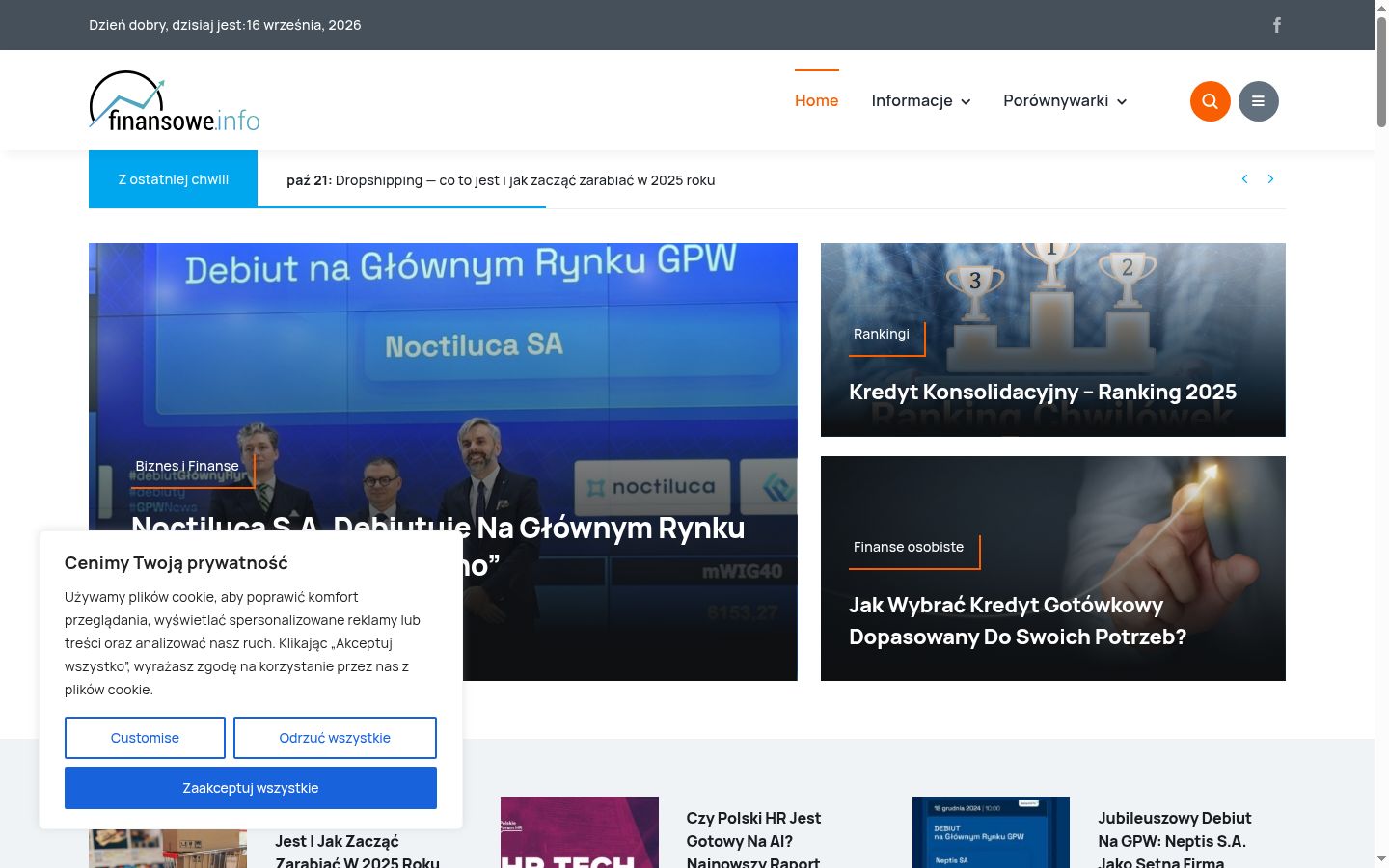Screen dimensions: 1389x868
Task: Click 'Odrzuć wszystkie' cookie button
Action: click(x=335, y=738)
